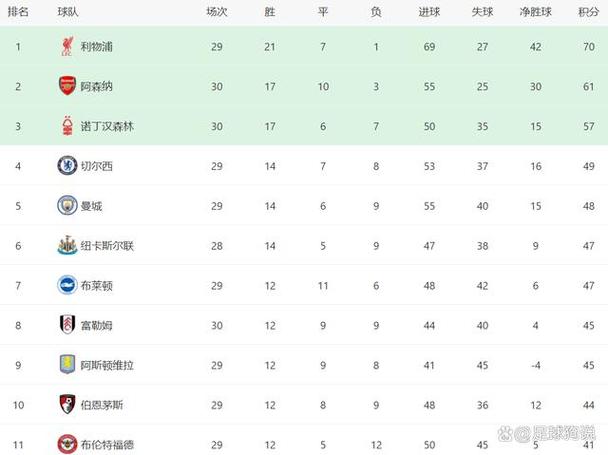This screenshot has width=608, height=455.
Task: Click the Arsenal club crest
Action: pos(67,86)
